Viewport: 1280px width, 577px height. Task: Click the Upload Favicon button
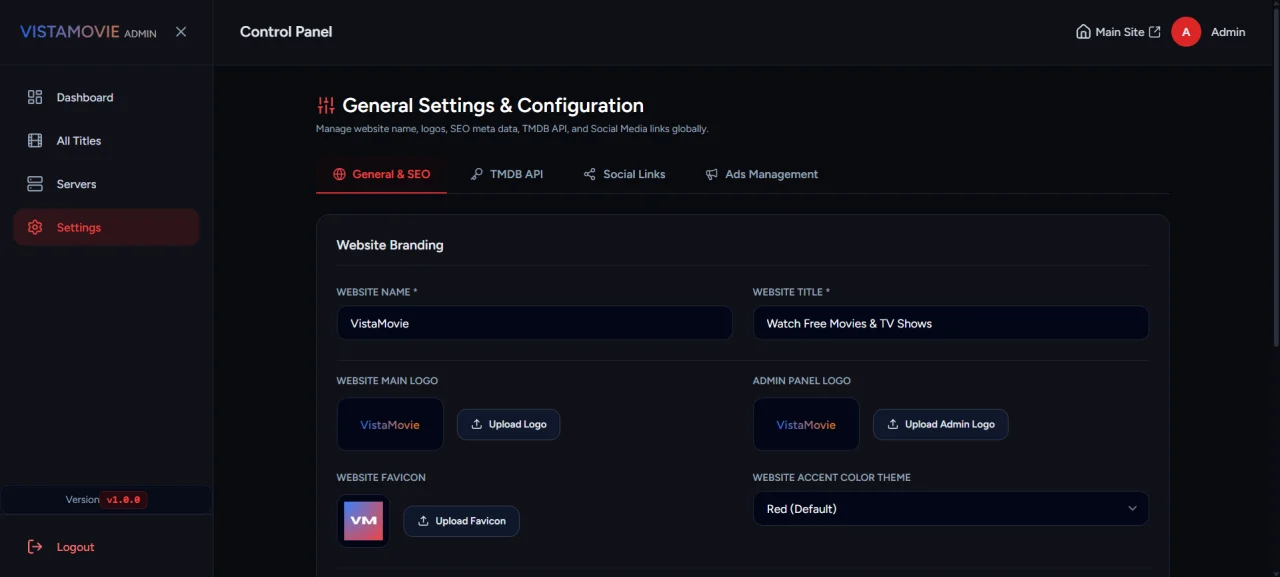point(461,521)
